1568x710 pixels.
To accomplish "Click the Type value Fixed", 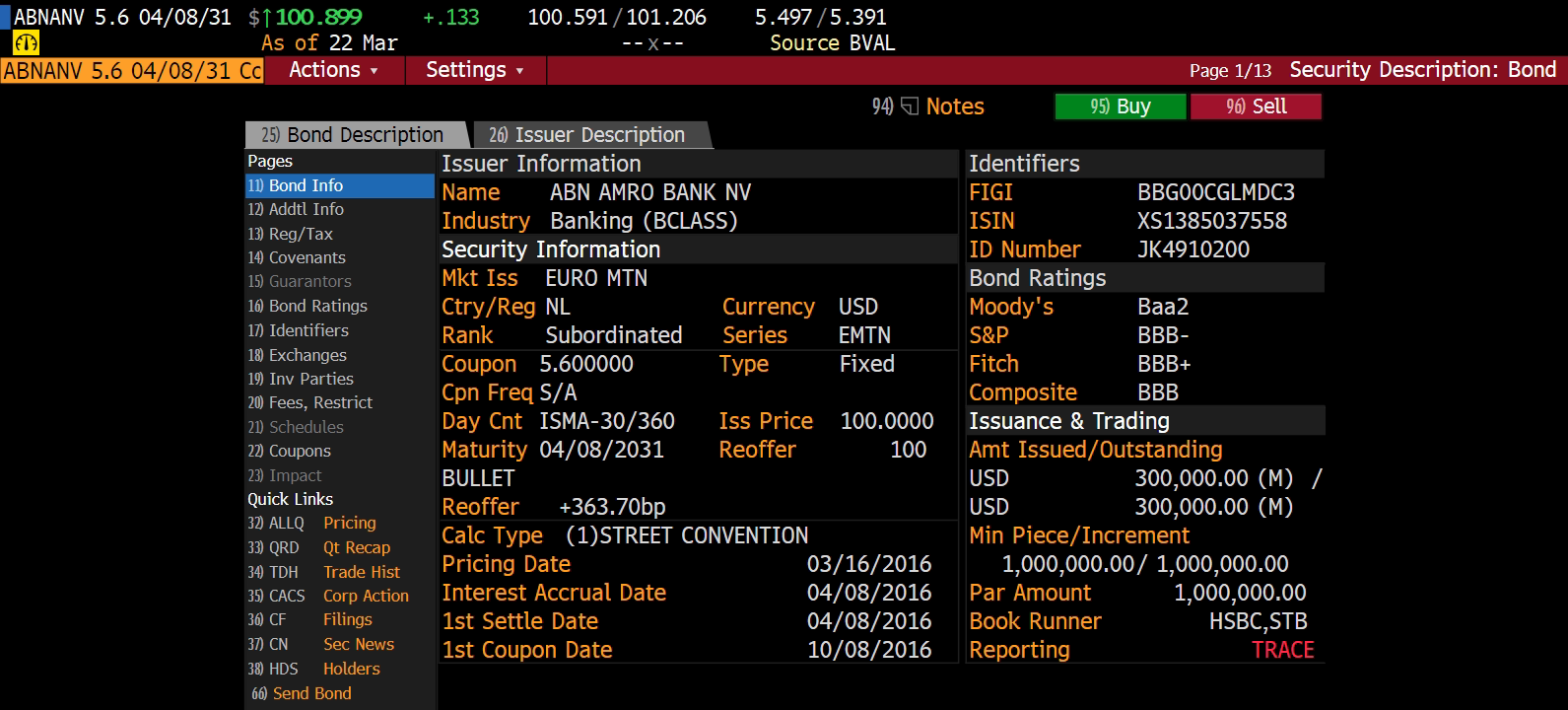I will [867, 364].
